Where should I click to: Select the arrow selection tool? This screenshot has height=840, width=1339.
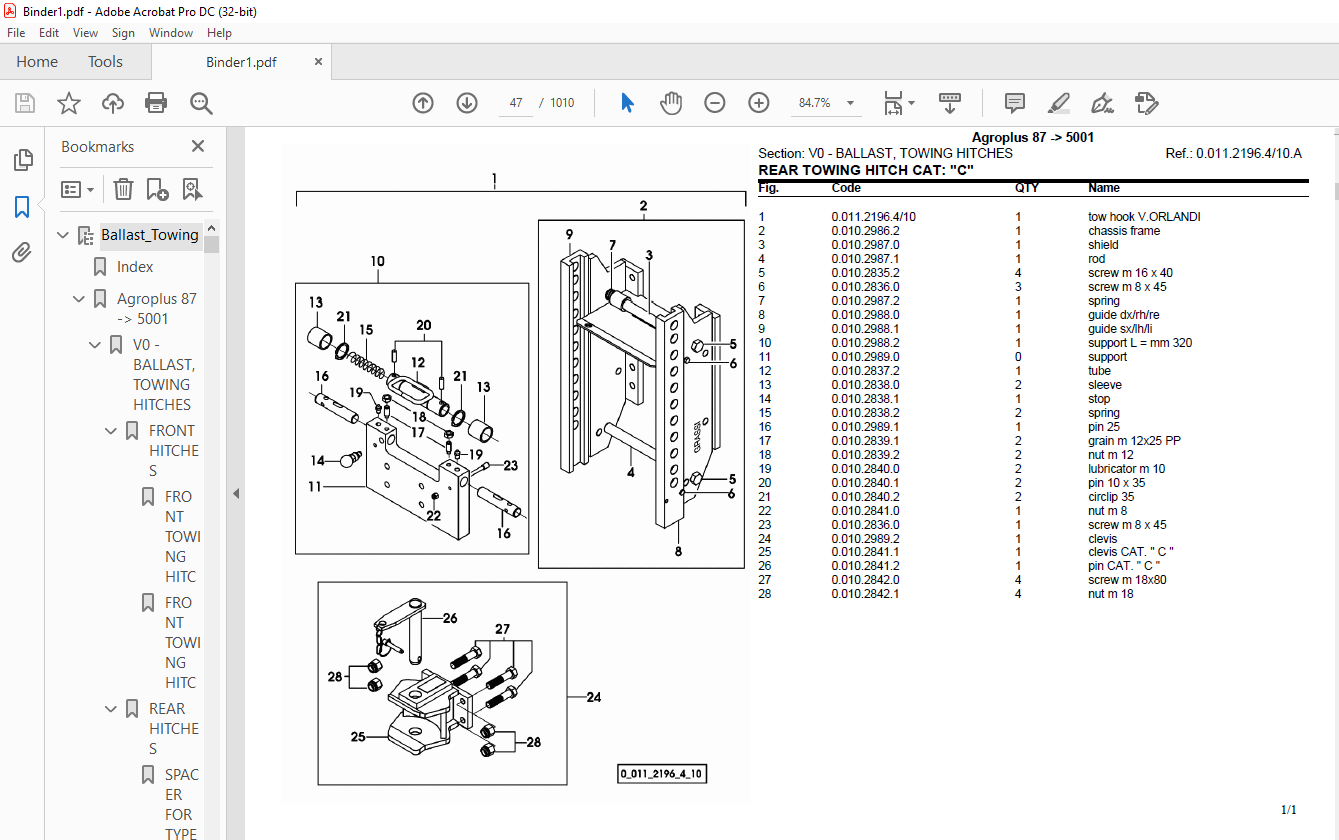627,103
